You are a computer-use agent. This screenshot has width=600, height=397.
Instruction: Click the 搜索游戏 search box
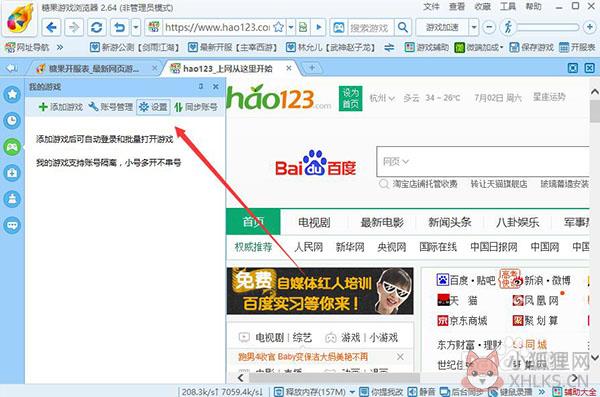point(370,28)
